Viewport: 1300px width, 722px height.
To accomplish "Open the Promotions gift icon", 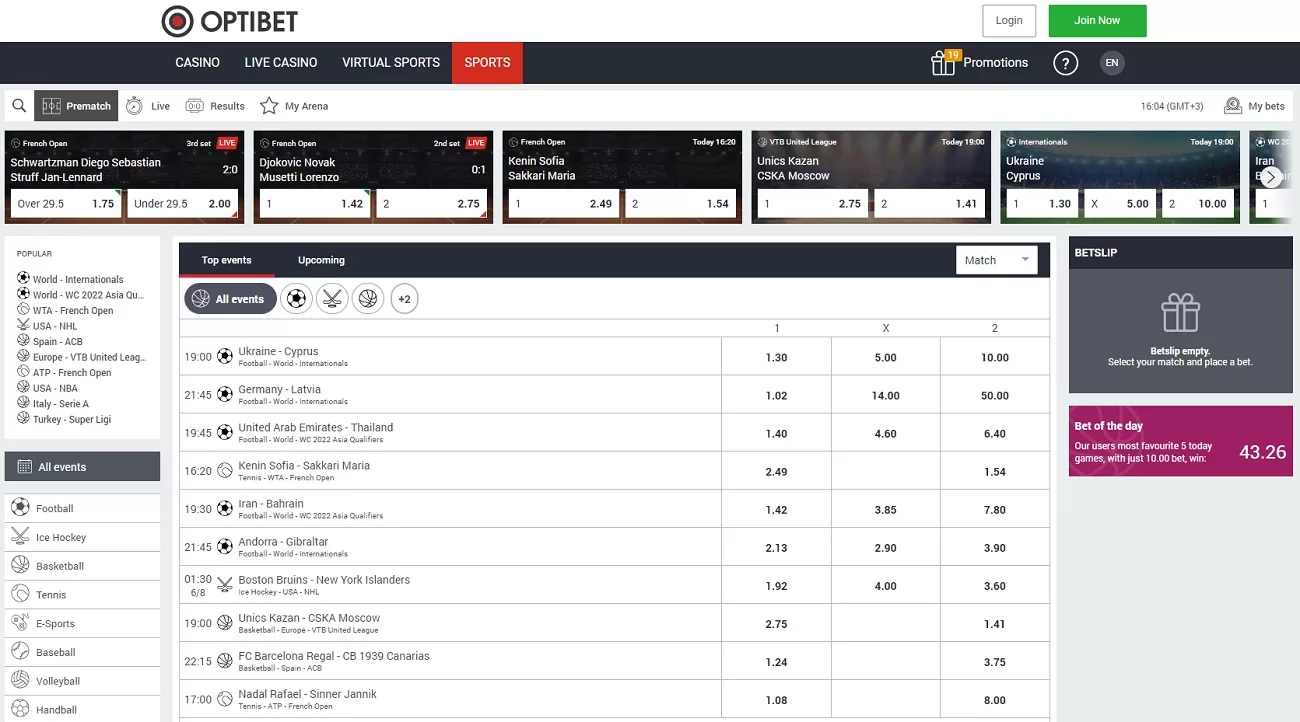I will [943, 63].
